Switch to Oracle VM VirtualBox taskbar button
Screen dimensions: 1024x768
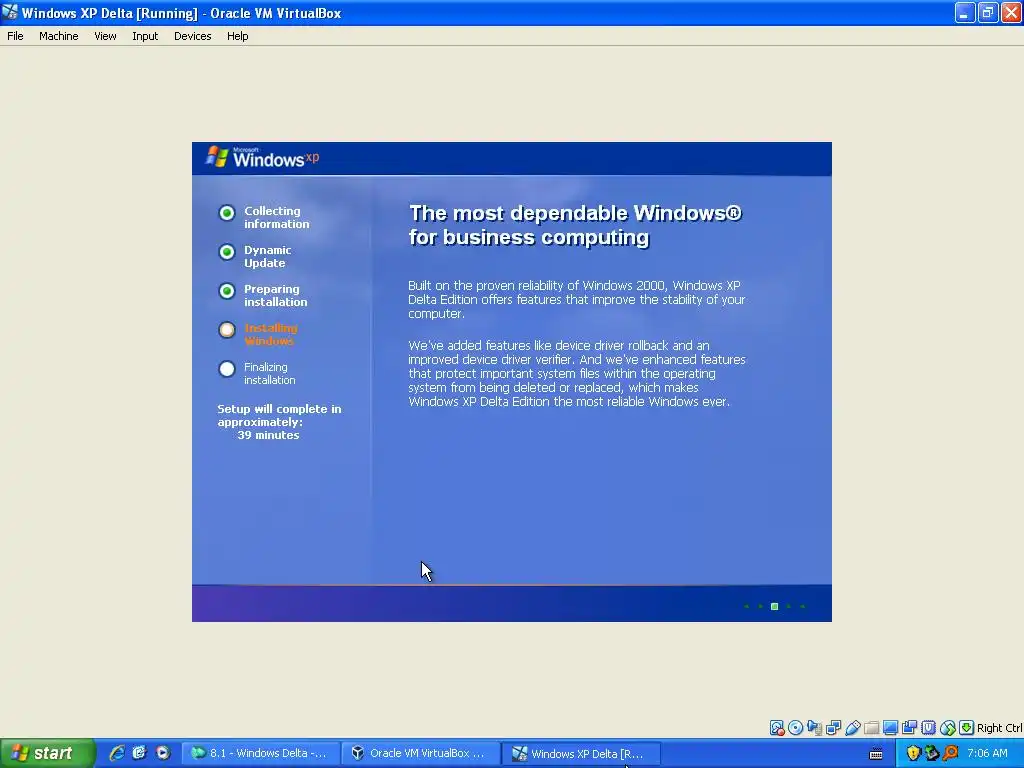pos(421,753)
